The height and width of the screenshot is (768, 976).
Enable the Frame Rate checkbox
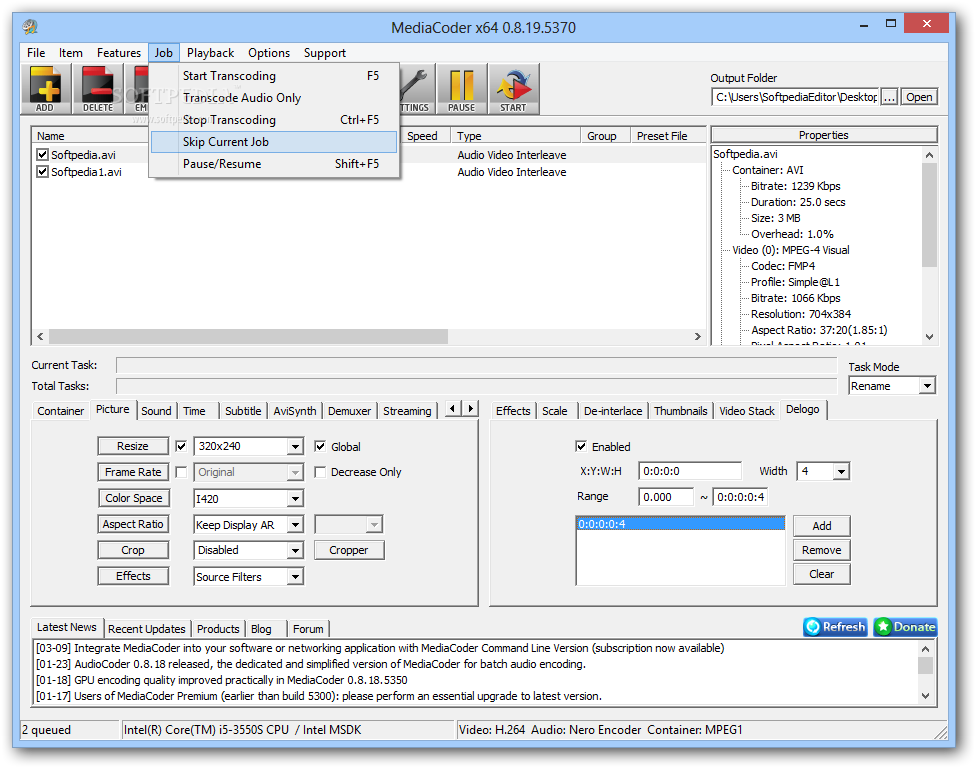[181, 472]
